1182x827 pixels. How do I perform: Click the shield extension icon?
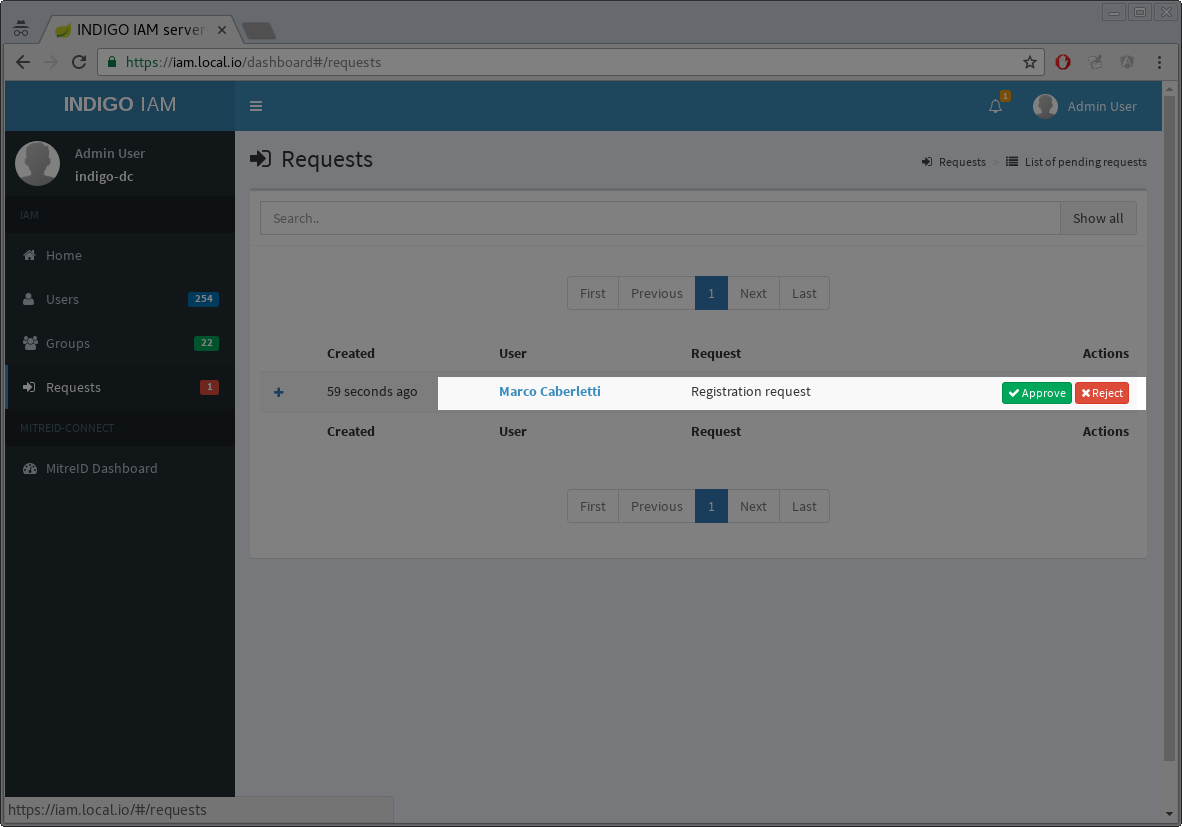1127,63
